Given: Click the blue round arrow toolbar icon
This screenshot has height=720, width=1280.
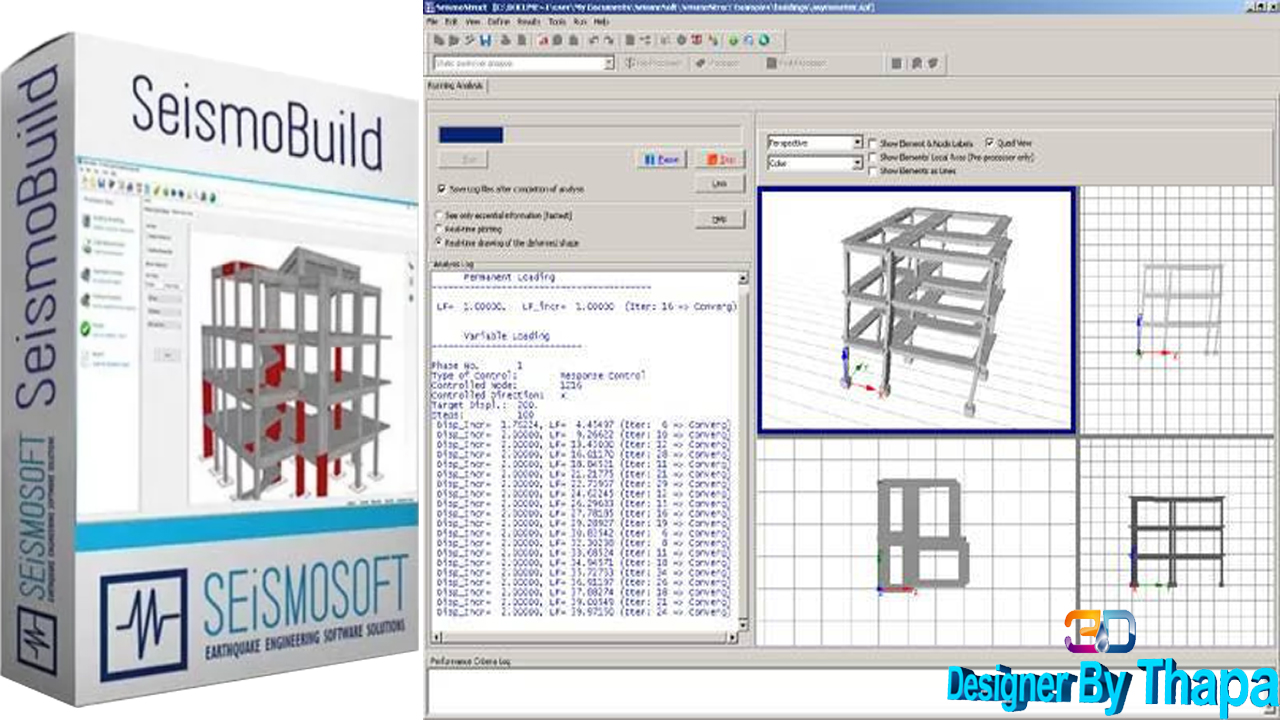Looking at the screenshot, I should (748, 40).
